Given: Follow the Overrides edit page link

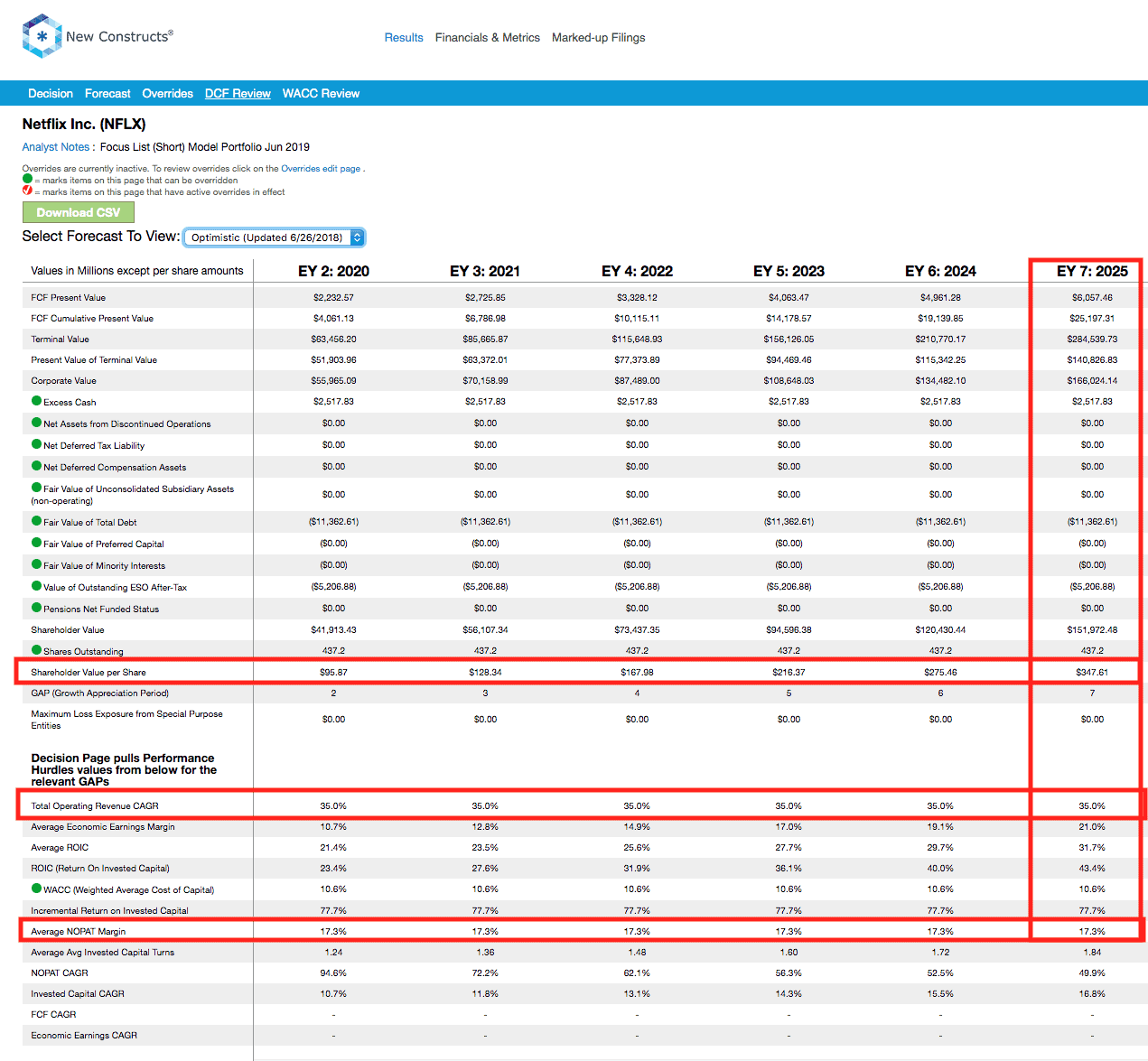Looking at the screenshot, I should 321,169.
